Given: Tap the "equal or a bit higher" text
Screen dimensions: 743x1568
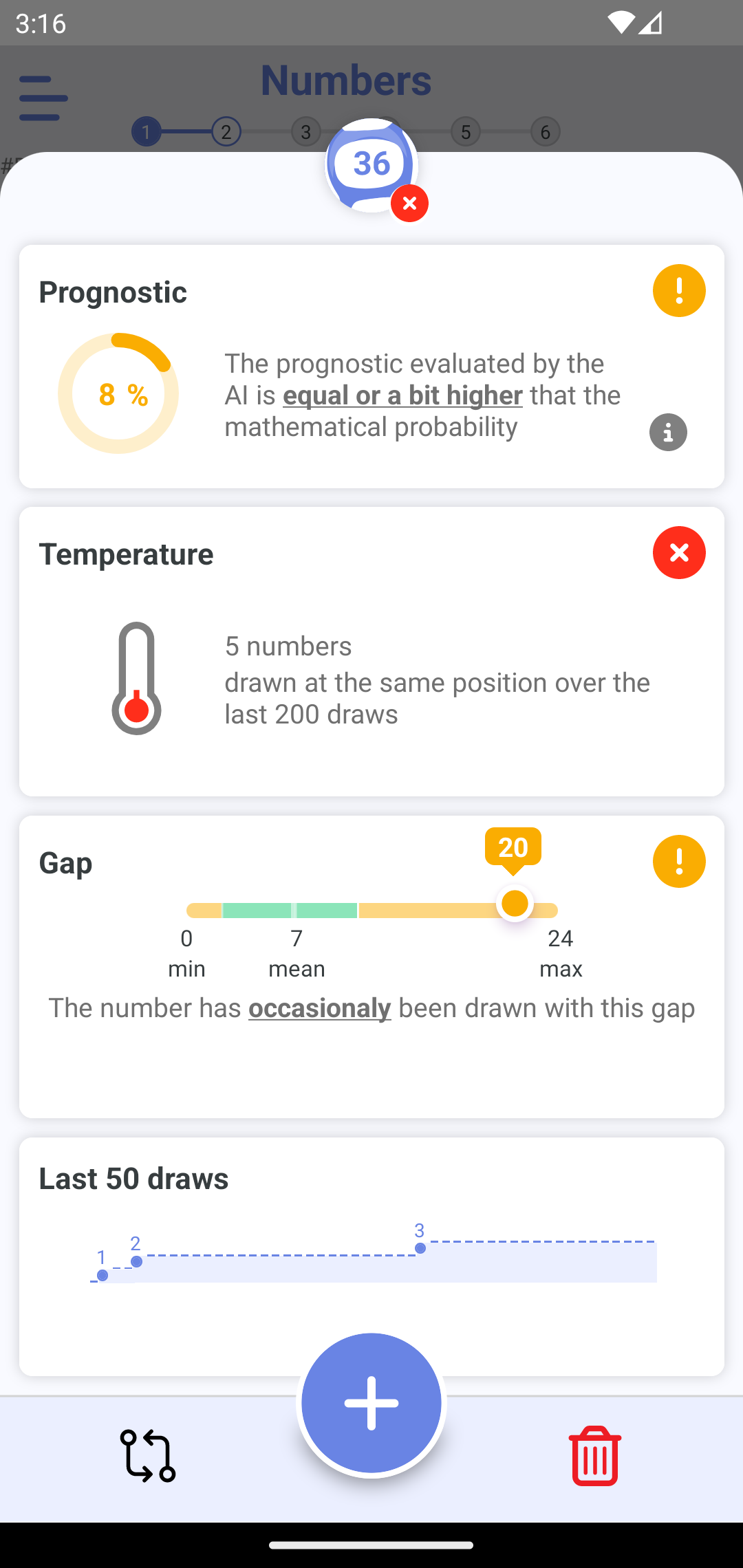Looking at the screenshot, I should (x=402, y=395).
